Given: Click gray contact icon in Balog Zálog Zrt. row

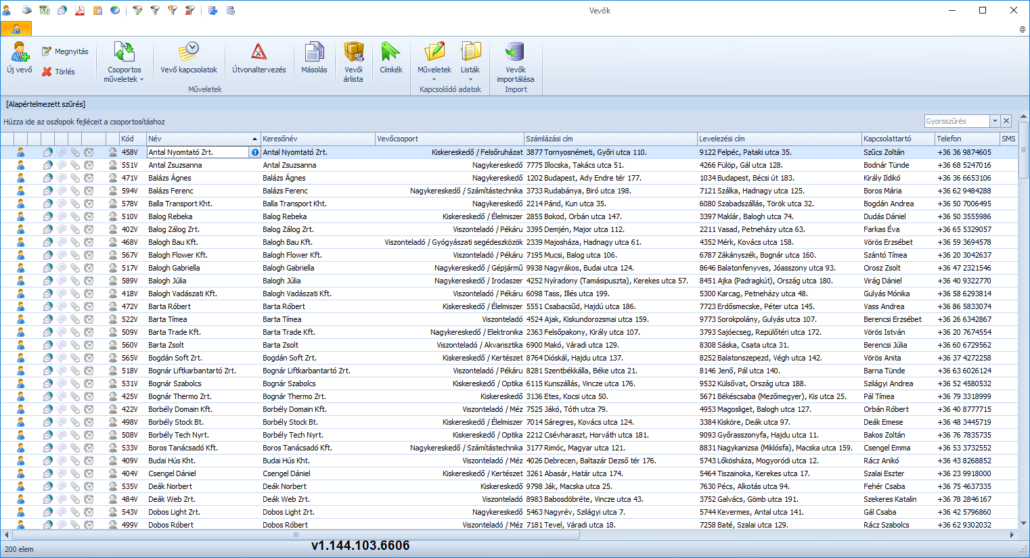Looking at the screenshot, I should point(112,229).
